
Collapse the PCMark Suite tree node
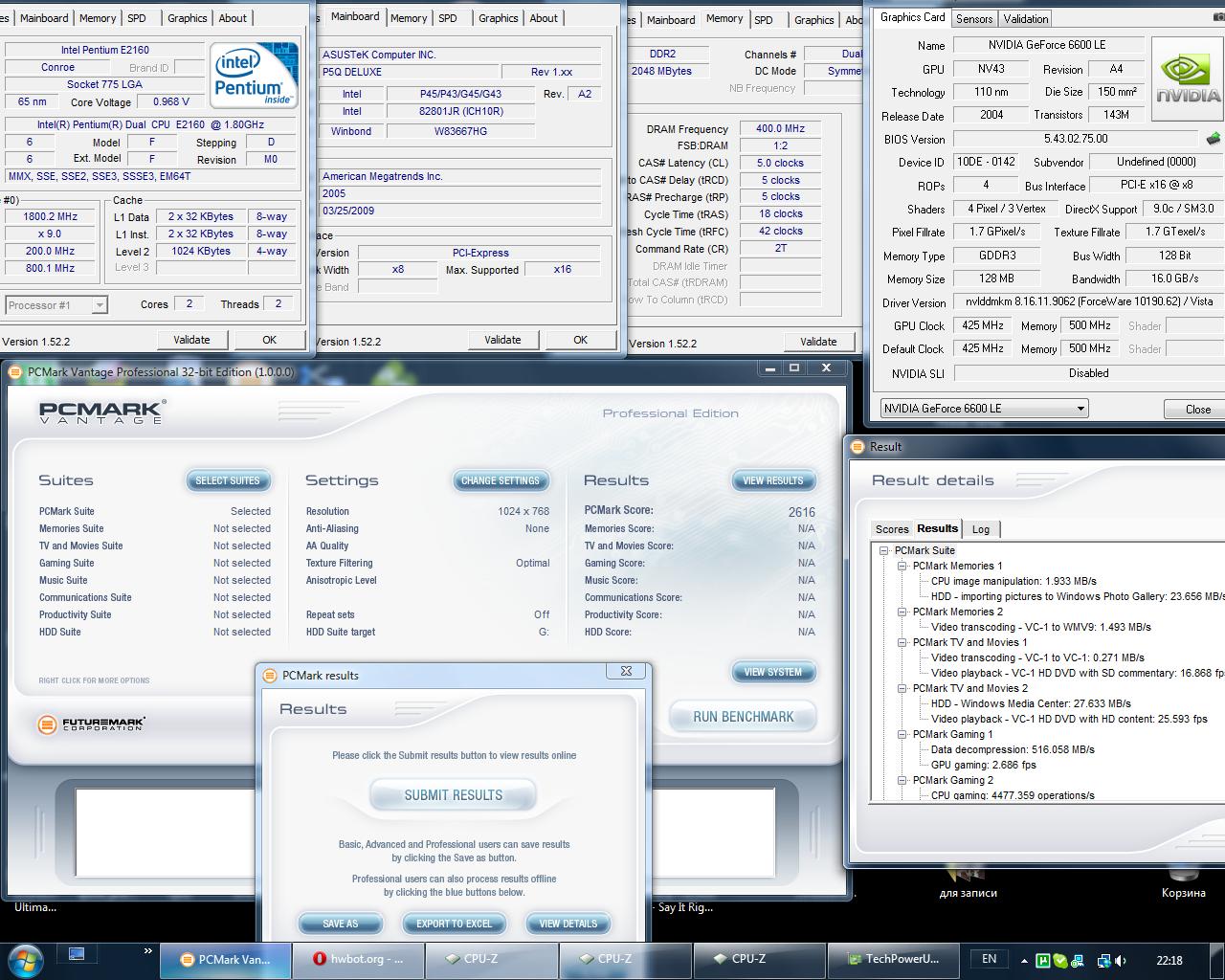coord(884,550)
